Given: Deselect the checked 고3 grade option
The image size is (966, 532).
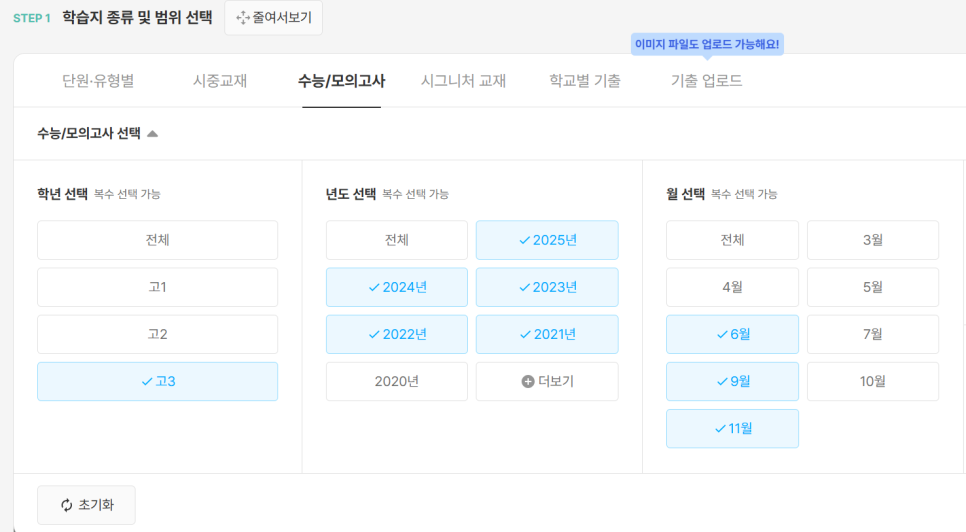Looking at the screenshot, I should click(158, 382).
